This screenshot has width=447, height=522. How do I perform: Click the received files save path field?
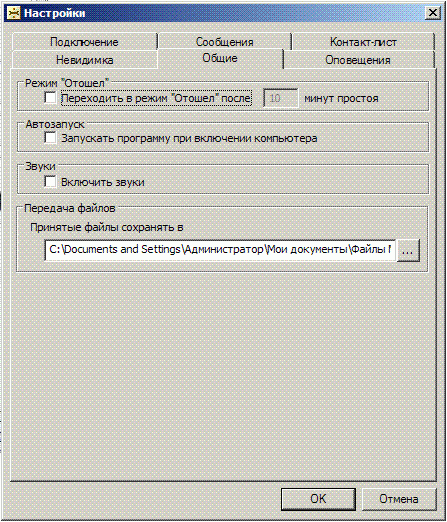[220, 250]
